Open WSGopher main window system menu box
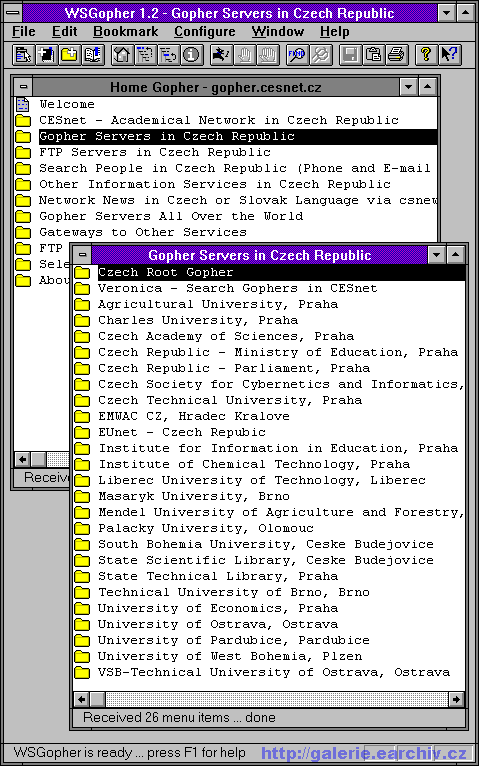Viewport: 479px width, 766px height. (13, 12)
